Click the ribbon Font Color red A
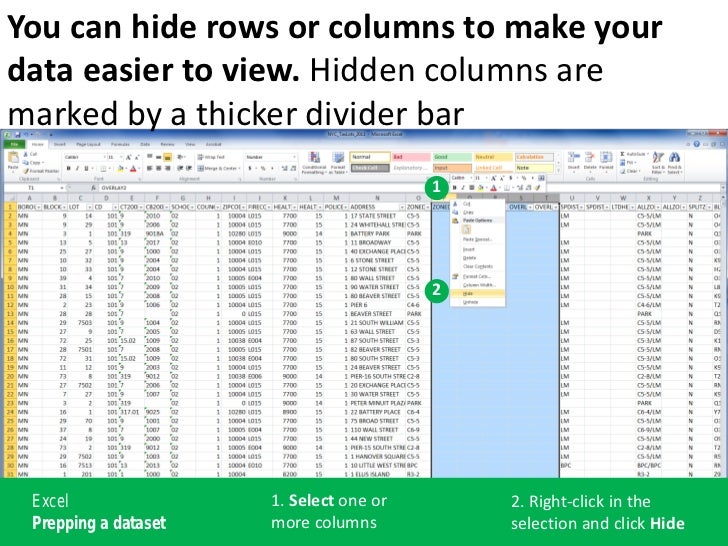The image size is (728, 546). [133, 169]
